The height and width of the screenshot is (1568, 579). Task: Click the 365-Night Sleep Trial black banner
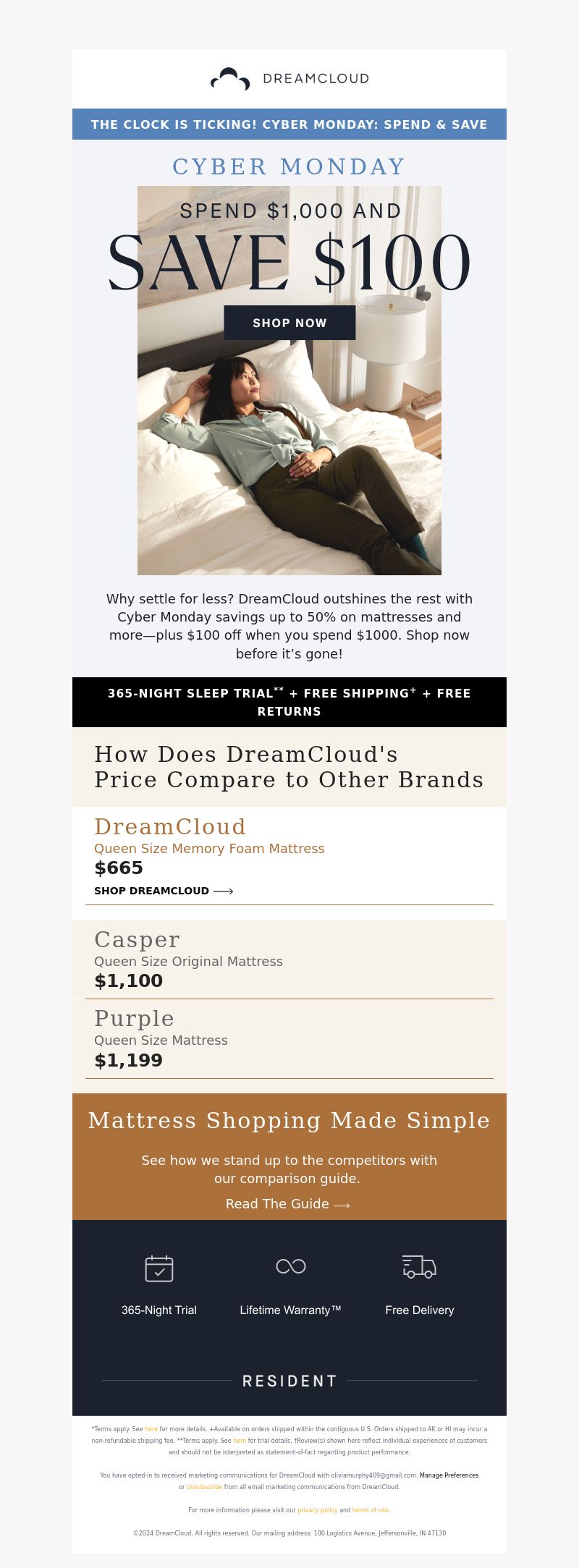click(x=289, y=702)
